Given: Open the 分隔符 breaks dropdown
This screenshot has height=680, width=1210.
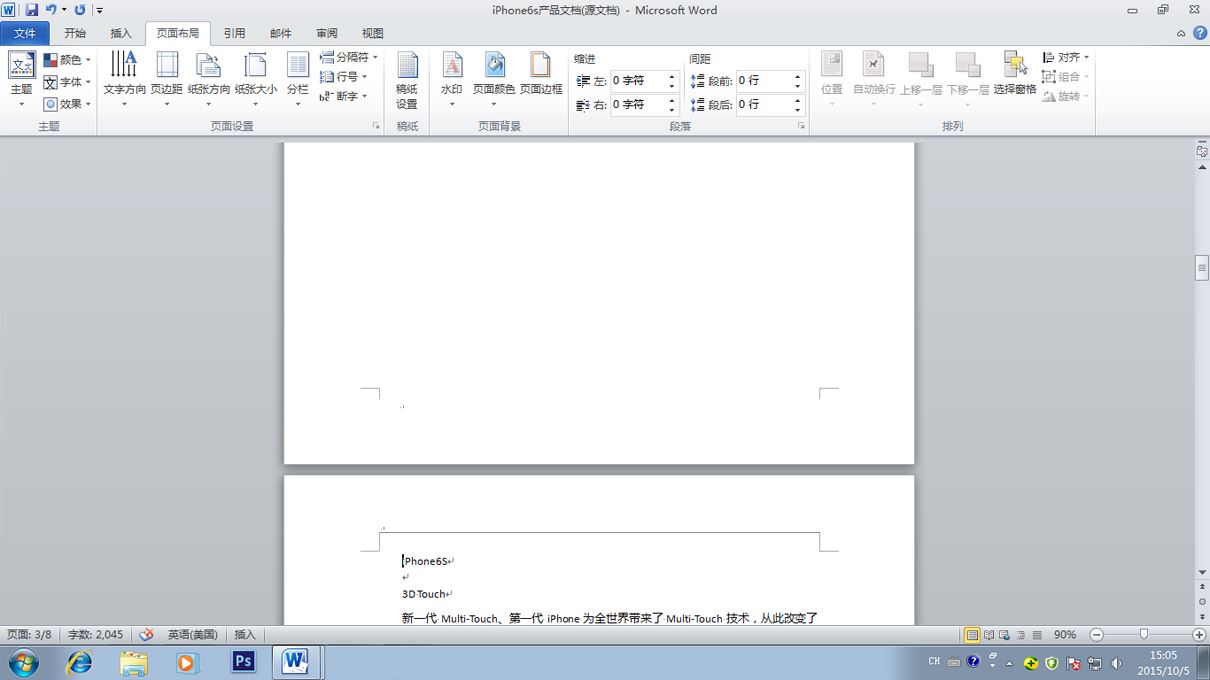Looking at the screenshot, I should coord(348,58).
